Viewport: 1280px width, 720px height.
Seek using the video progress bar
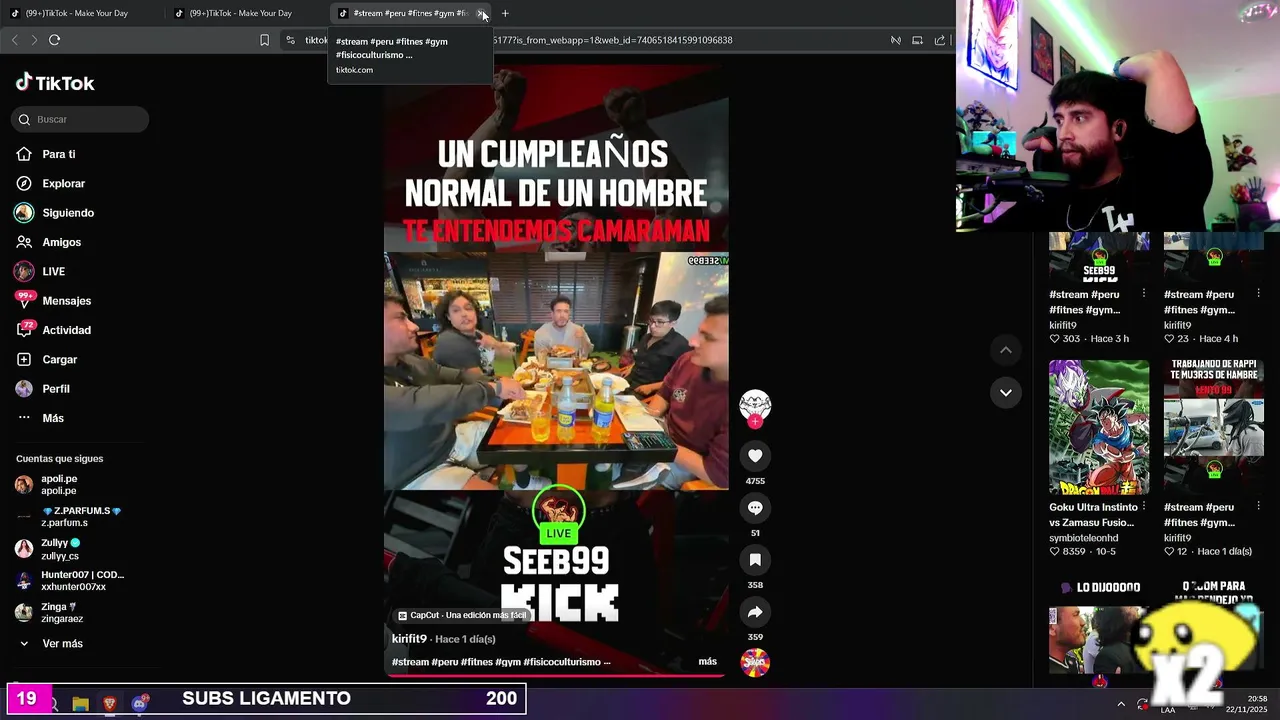click(556, 675)
